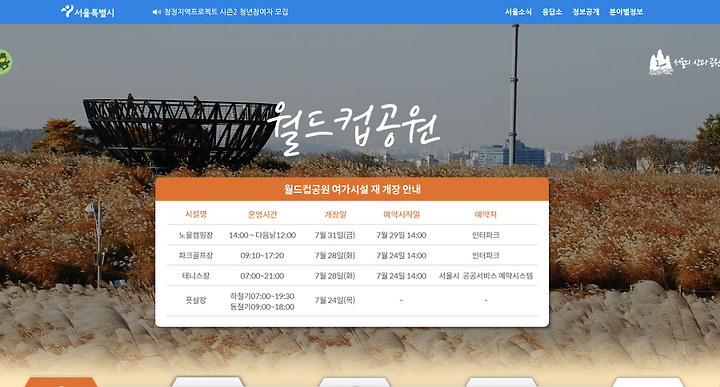This screenshot has height=387, width=720.
Task: Click 서울시 공공서비스 예약시스템 cell
Action: point(486,276)
